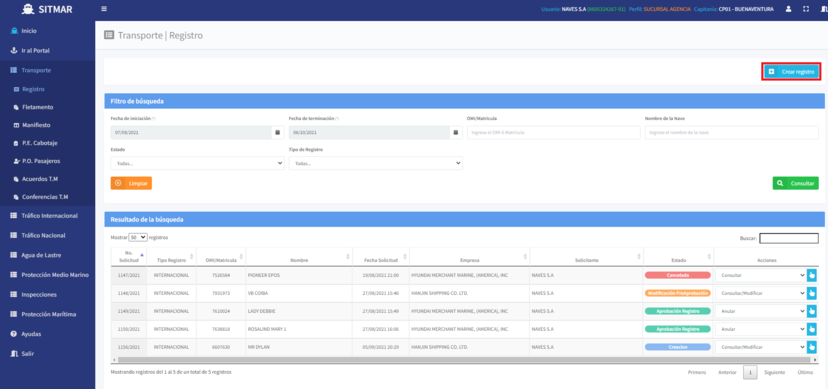Expand the Tráfico Internacional menu

click(48, 216)
